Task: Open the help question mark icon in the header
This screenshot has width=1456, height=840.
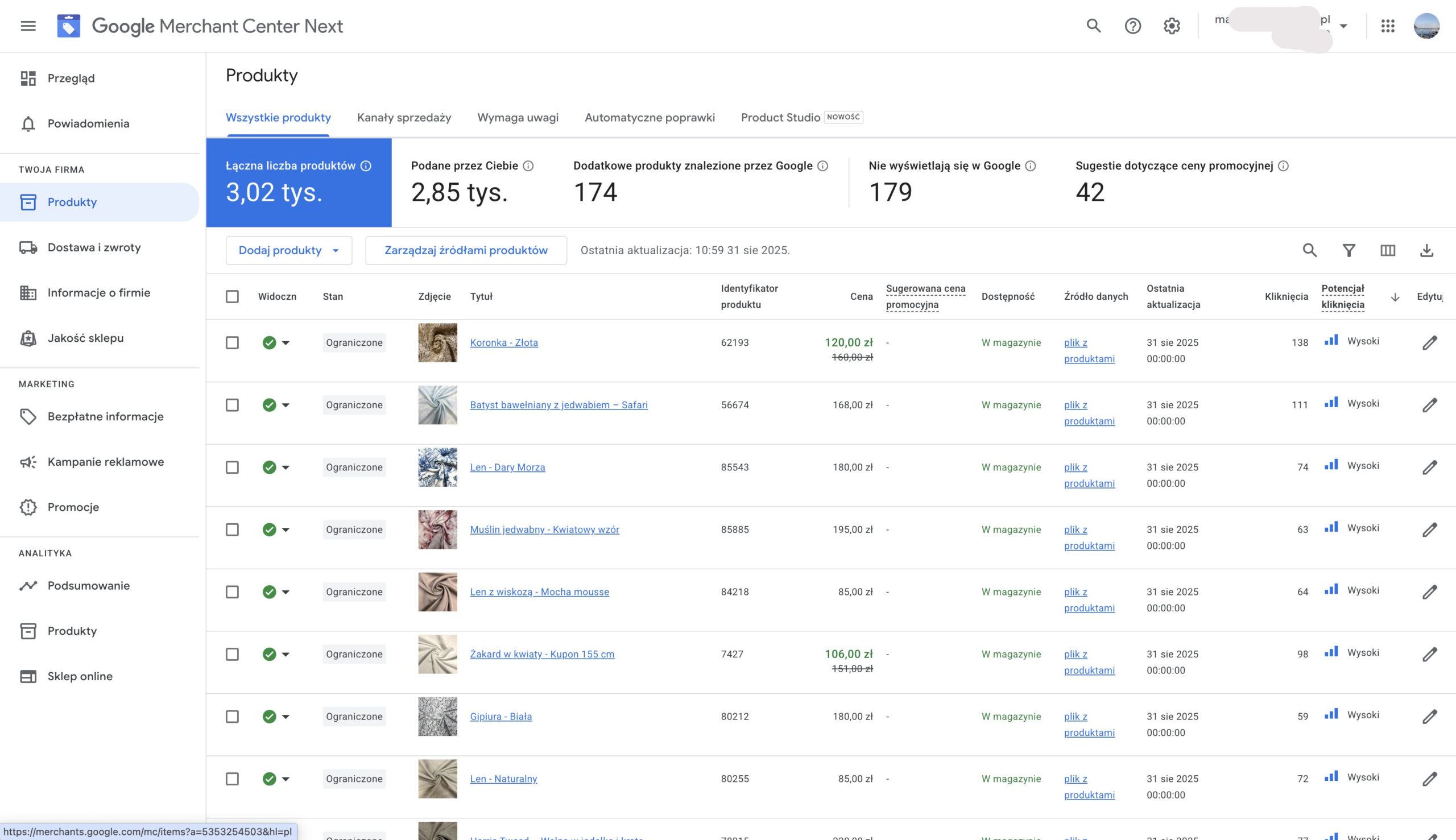Action: tap(1132, 26)
